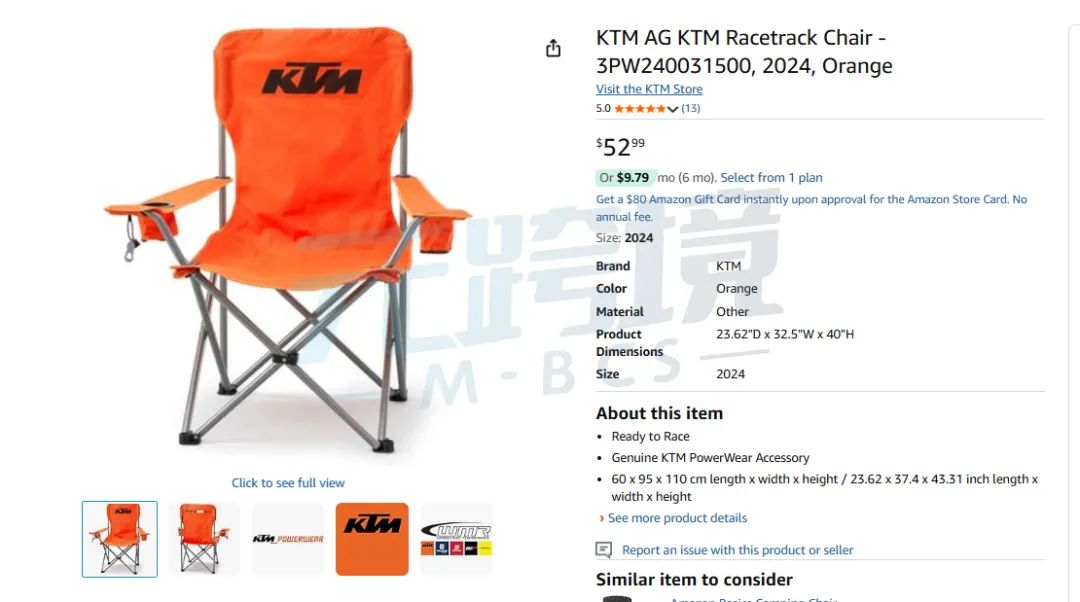Open the $80 Amazon Gift Card offer
1080x602 pixels.
811,207
